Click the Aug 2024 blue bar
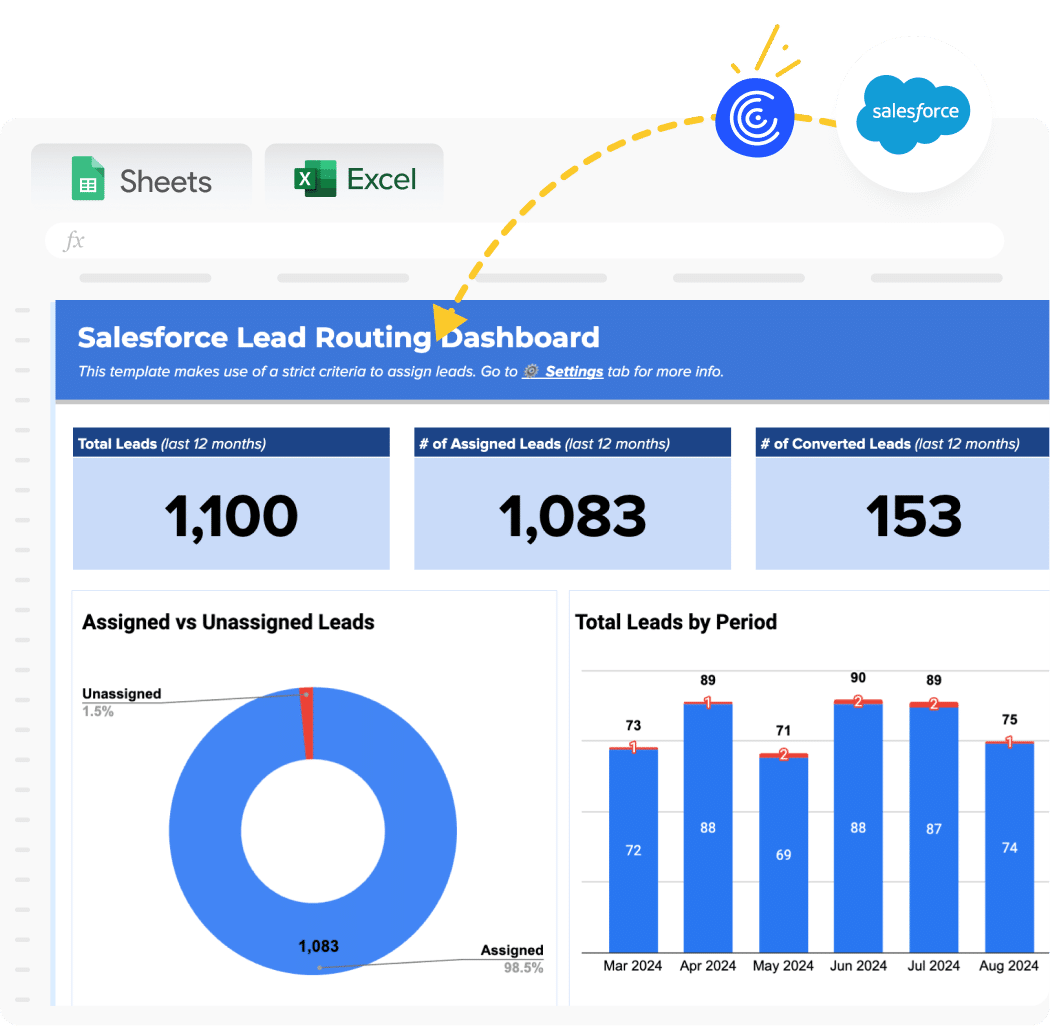This screenshot has width=1050, height=1026. [1009, 849]
